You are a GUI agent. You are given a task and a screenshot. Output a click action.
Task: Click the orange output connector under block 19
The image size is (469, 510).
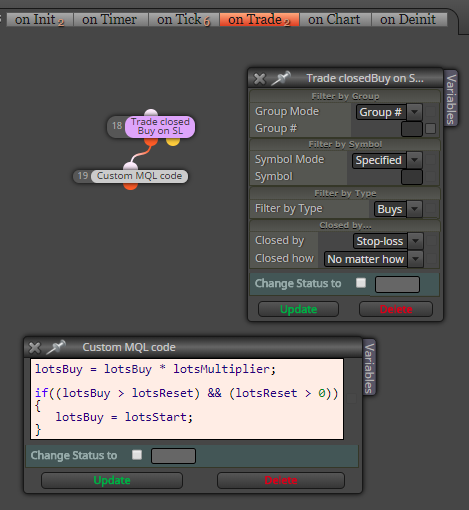(130, 186)
